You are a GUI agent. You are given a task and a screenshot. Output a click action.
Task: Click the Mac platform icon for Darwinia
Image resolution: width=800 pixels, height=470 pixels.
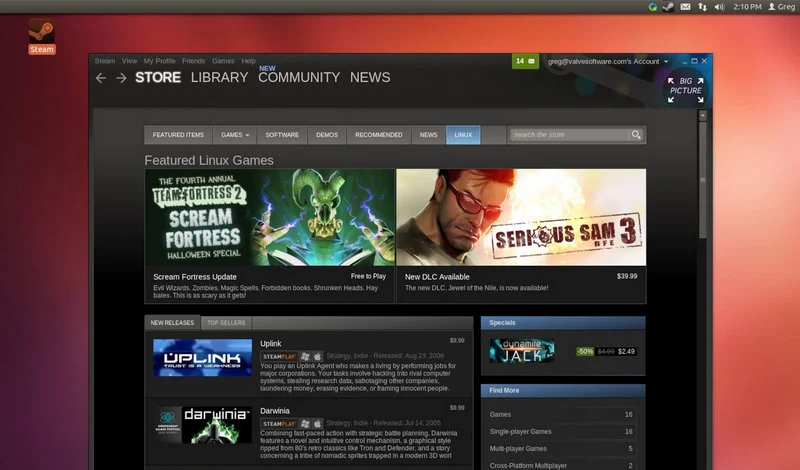point(317,424)
